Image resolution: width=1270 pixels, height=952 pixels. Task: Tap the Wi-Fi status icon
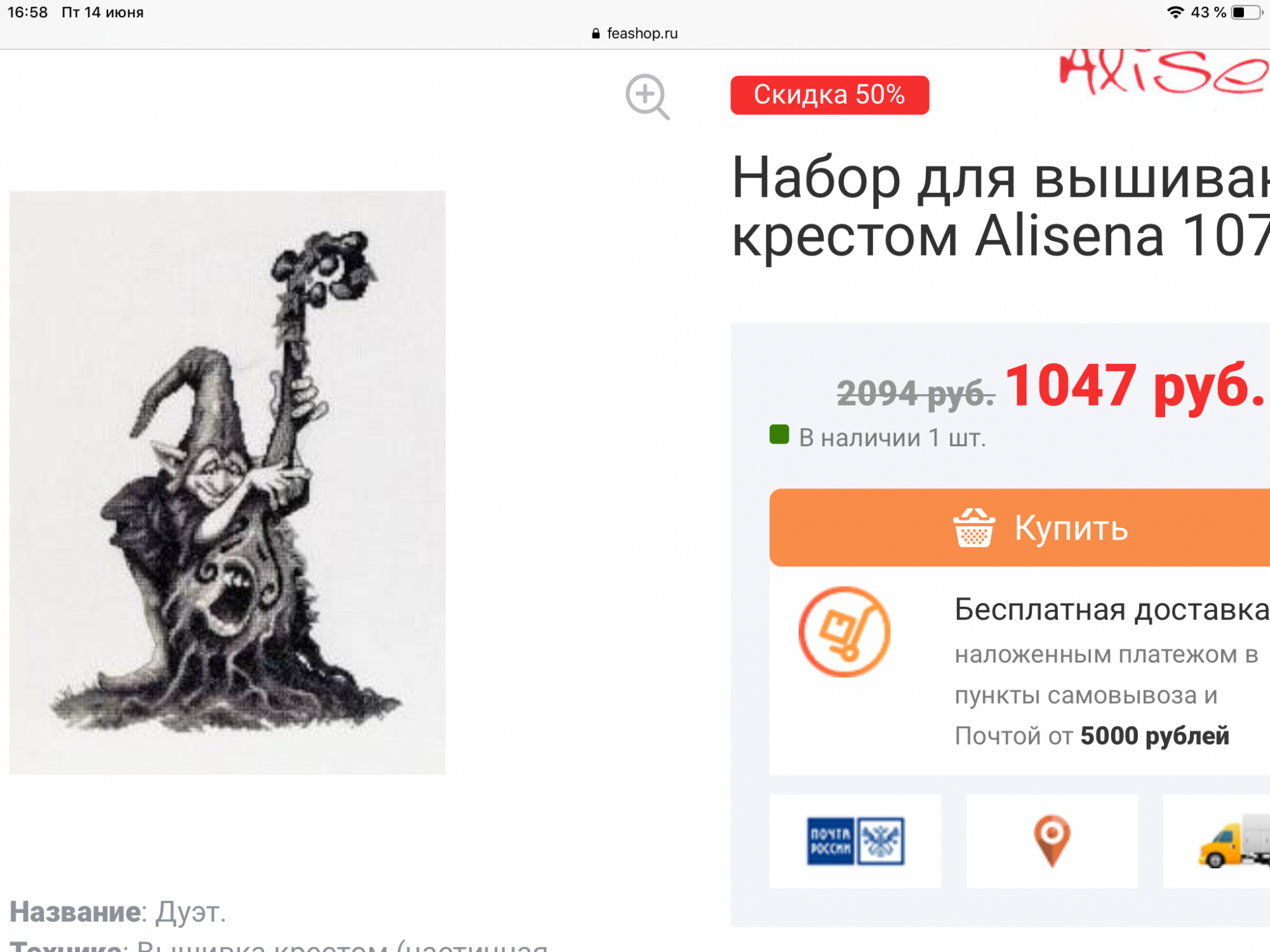[1175, 12]
